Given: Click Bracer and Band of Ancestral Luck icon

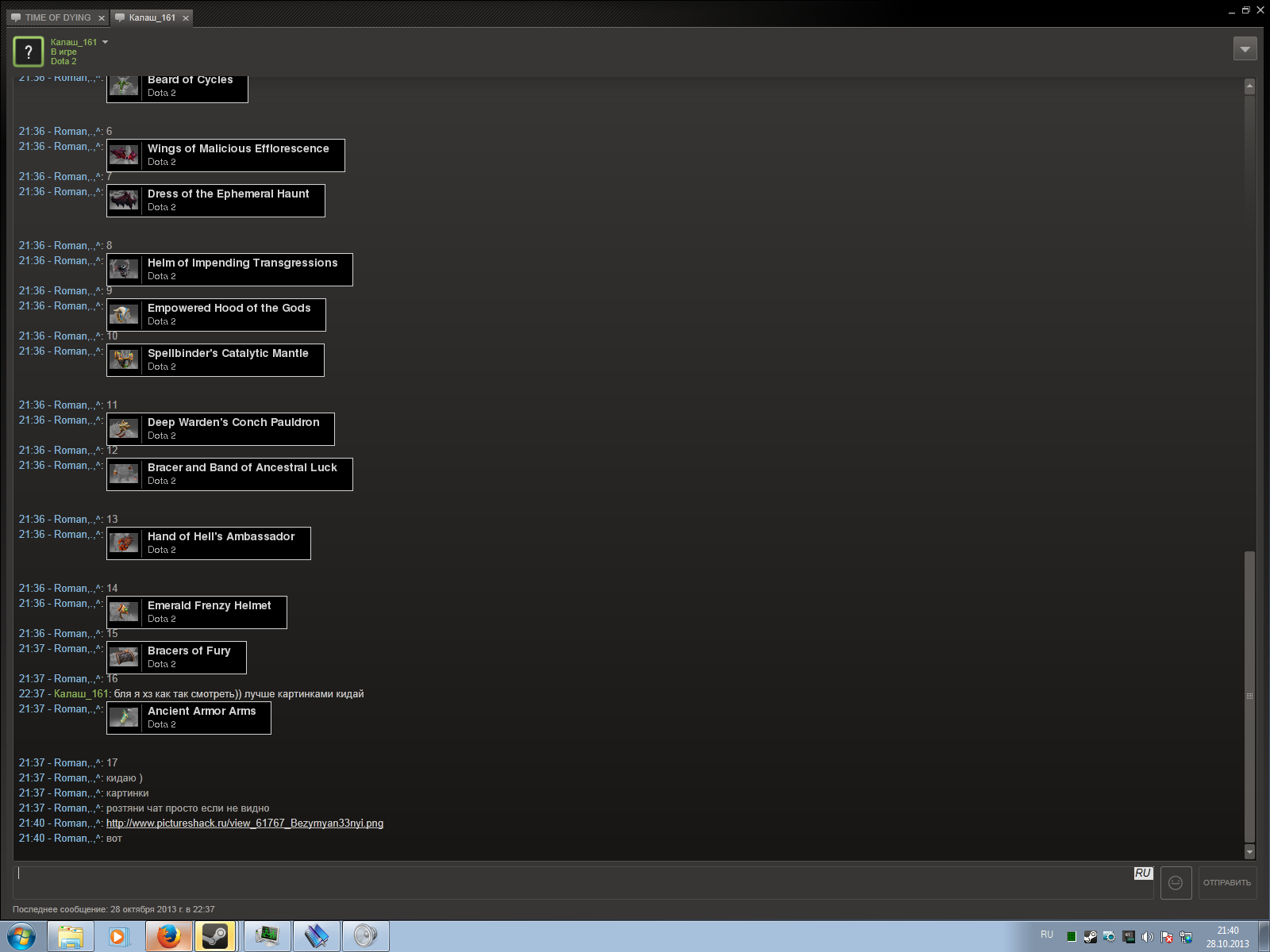Looking at the screenshot, I should (x=124, y=474).
